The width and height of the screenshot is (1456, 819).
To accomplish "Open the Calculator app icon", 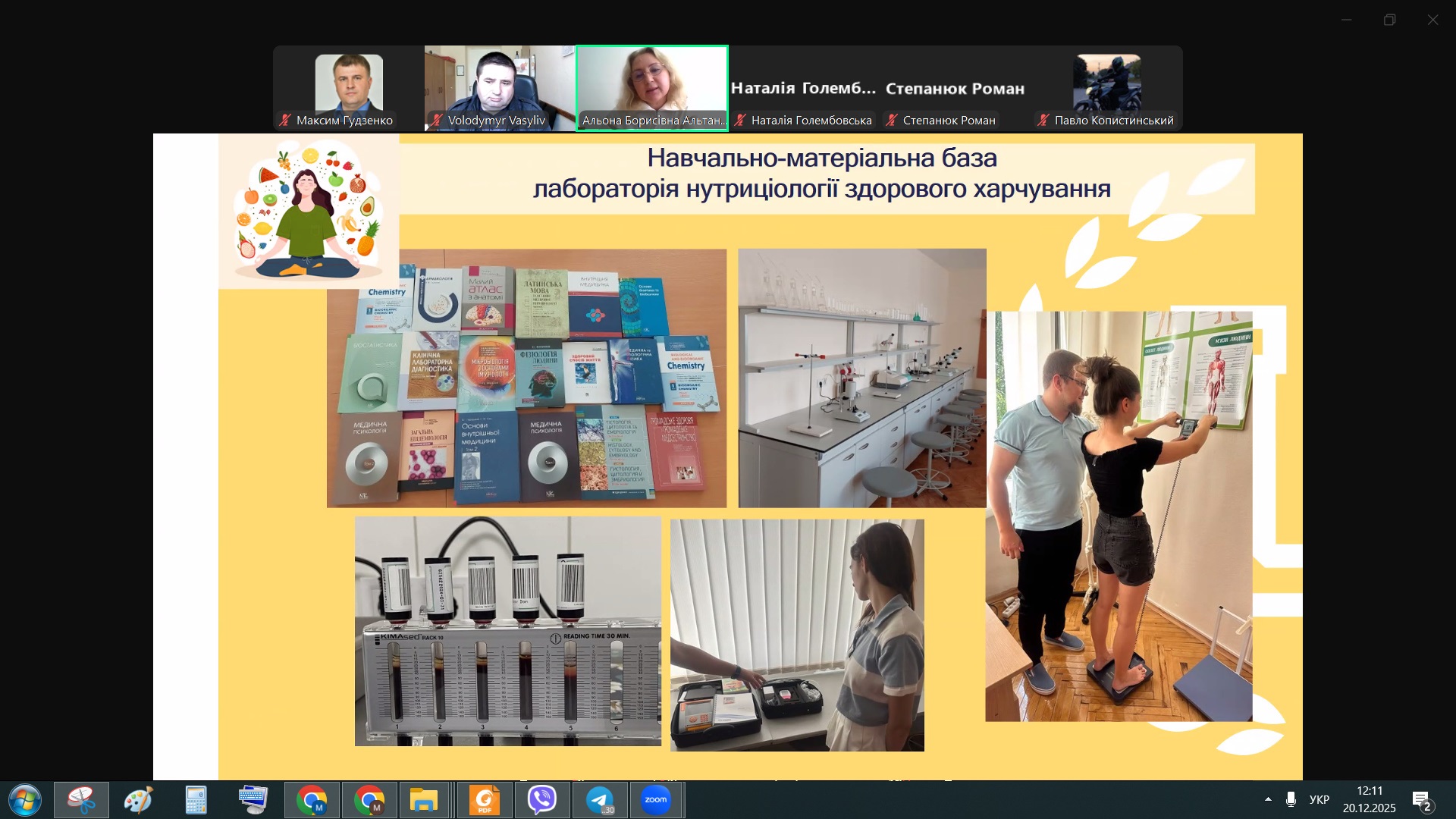I will pyautogui.click(x=196, y=800).
